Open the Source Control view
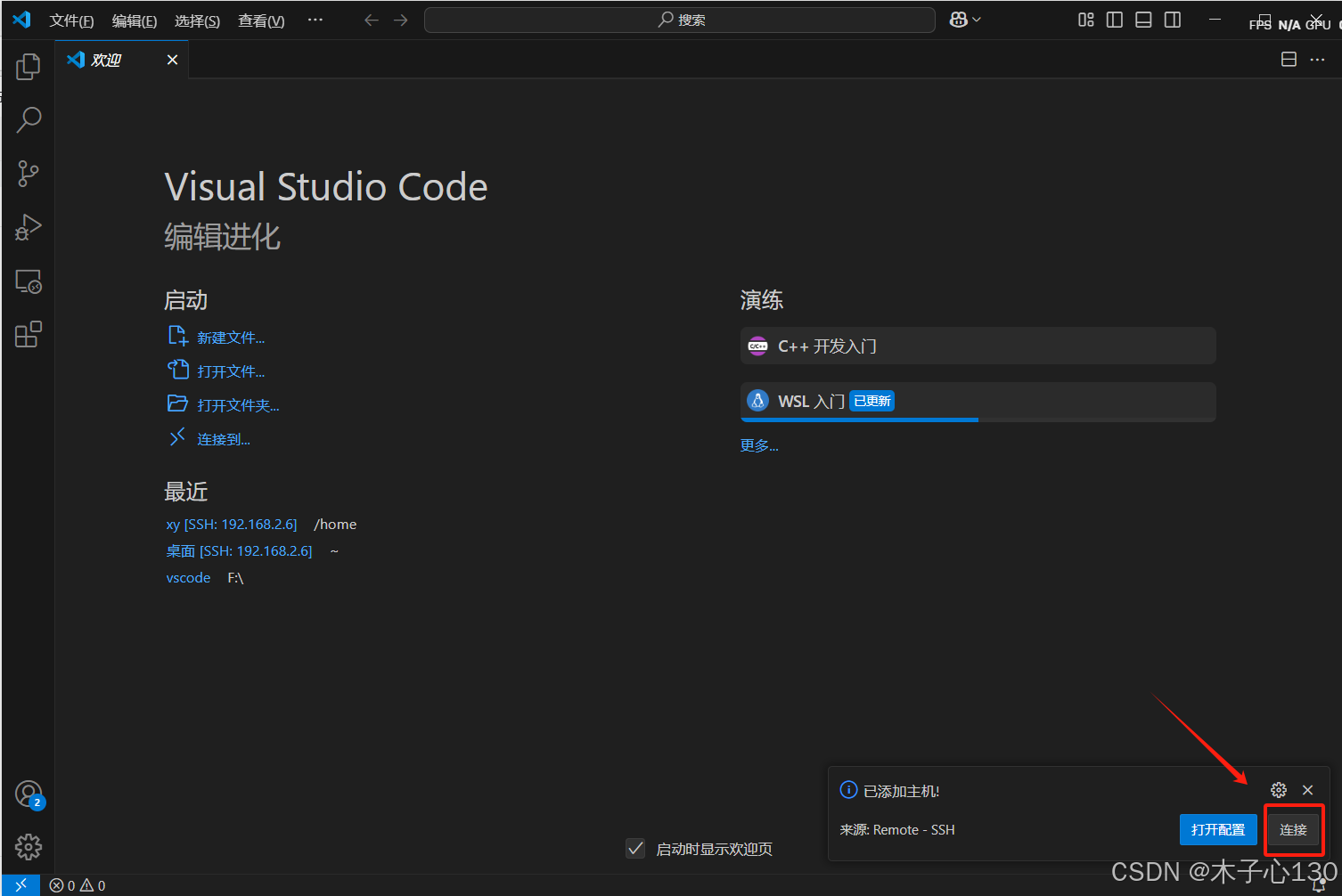Image resolution: width=1342 pixels, height=896 pixels. coord(29,174)
